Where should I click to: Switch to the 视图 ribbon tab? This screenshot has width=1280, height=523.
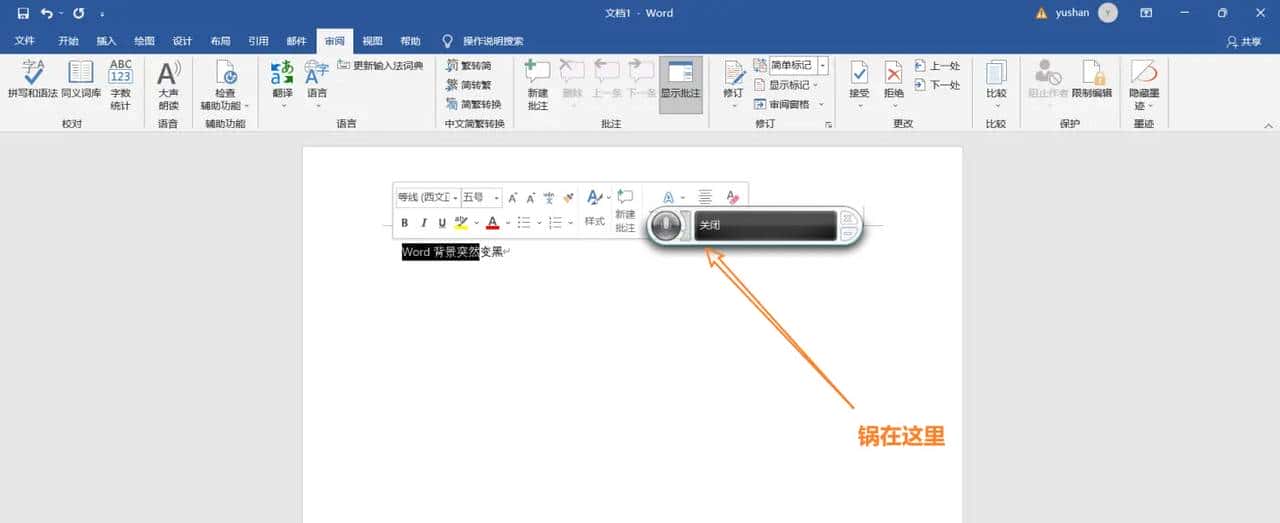pyautogui.click(x=372, y=41)
